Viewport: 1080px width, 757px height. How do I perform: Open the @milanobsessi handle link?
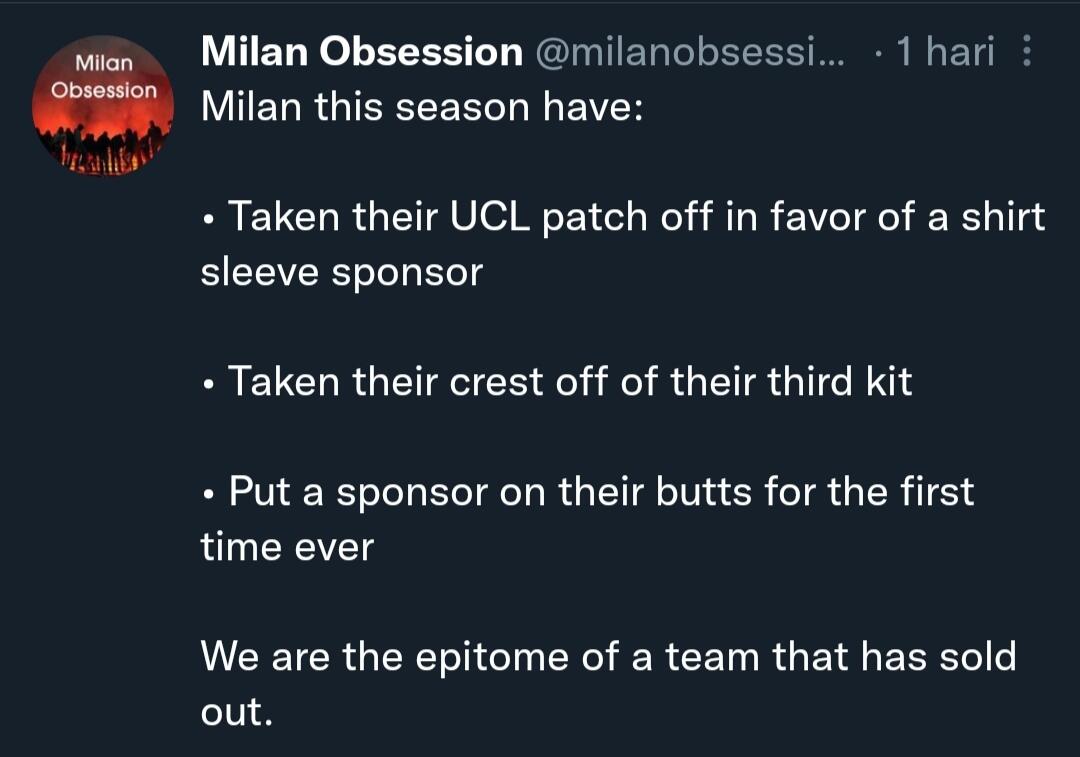(690, 52)
